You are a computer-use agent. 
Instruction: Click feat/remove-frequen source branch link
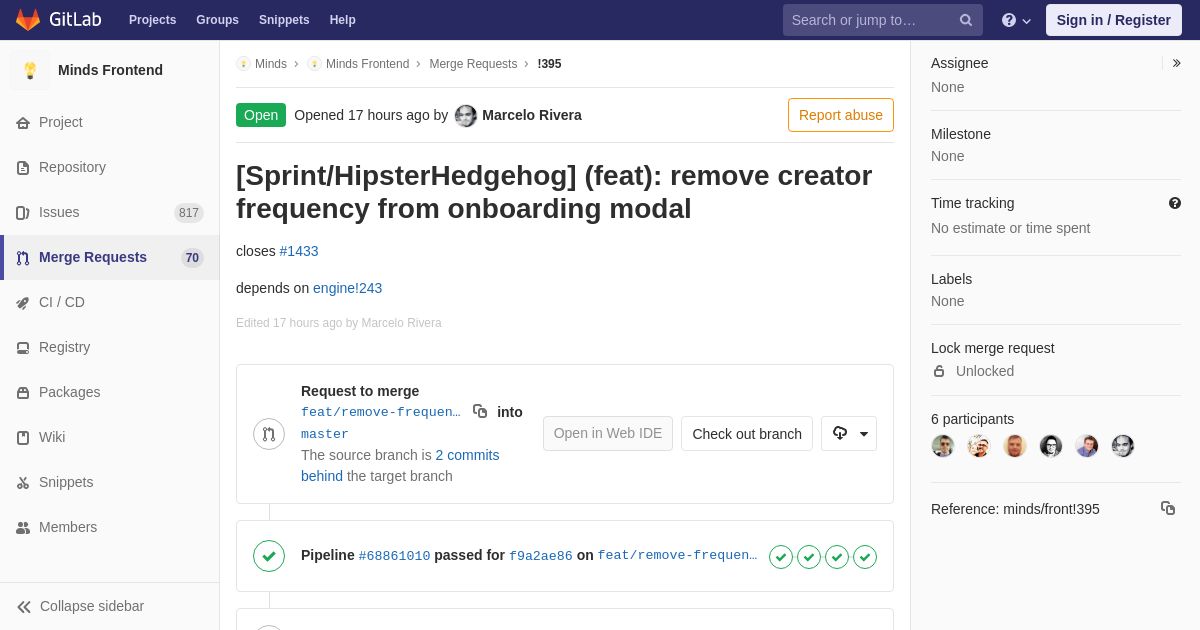click(x=381, y=412)
